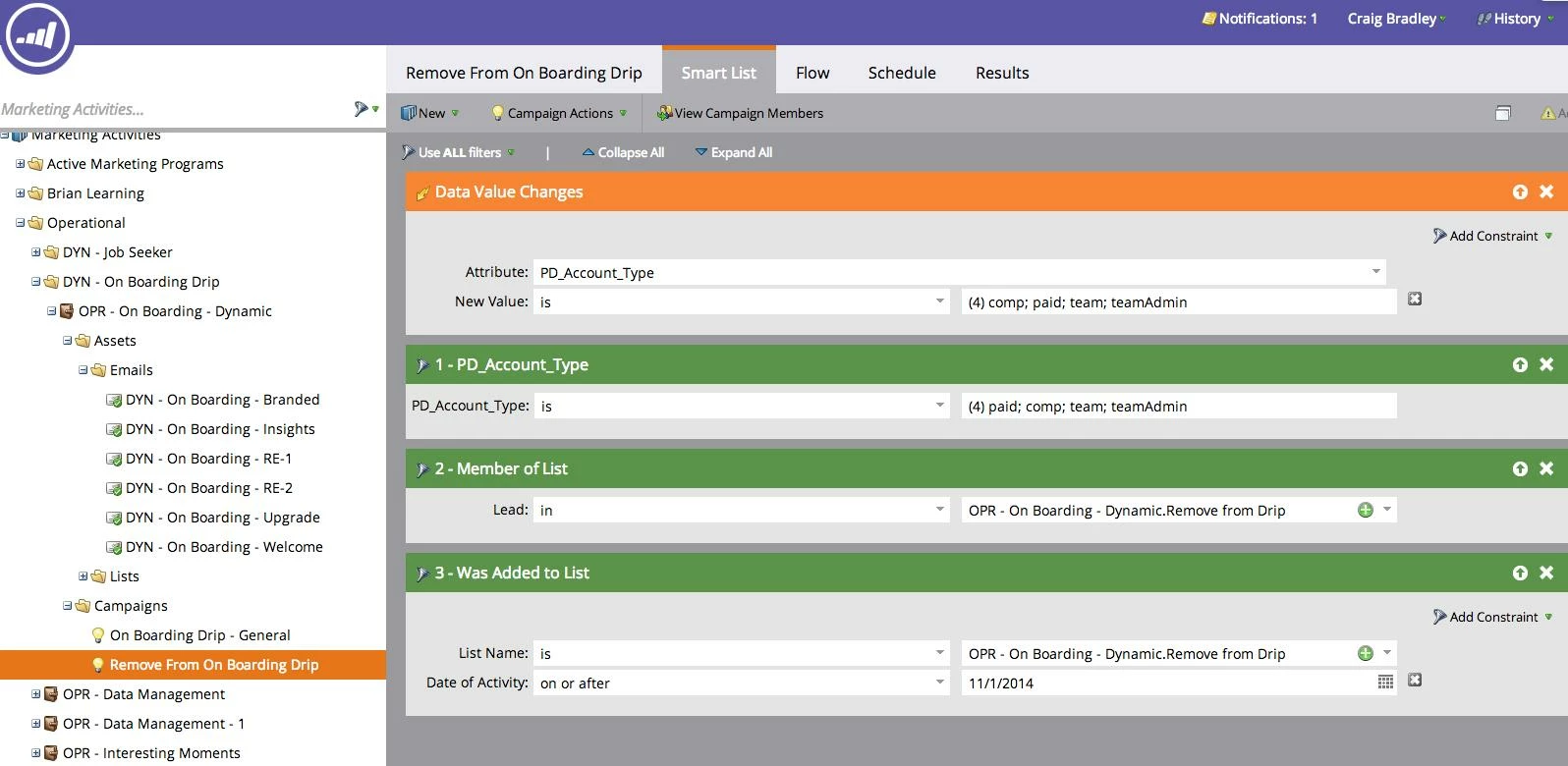Click green plus in List Name row
The image size is (1568, 766).
pyautogui.click(x=1365, y=653)
